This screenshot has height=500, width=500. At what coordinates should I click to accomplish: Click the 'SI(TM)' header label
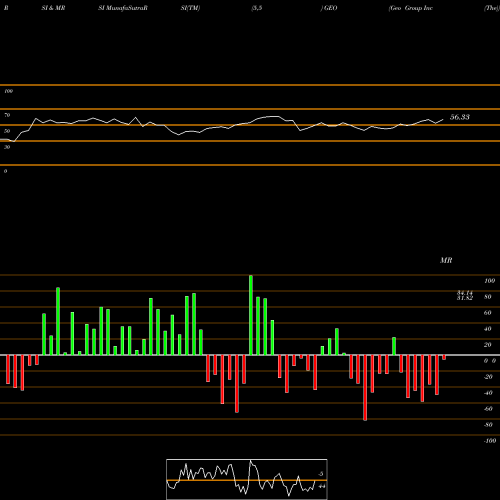pyautogui.click(x=190, y=8)
